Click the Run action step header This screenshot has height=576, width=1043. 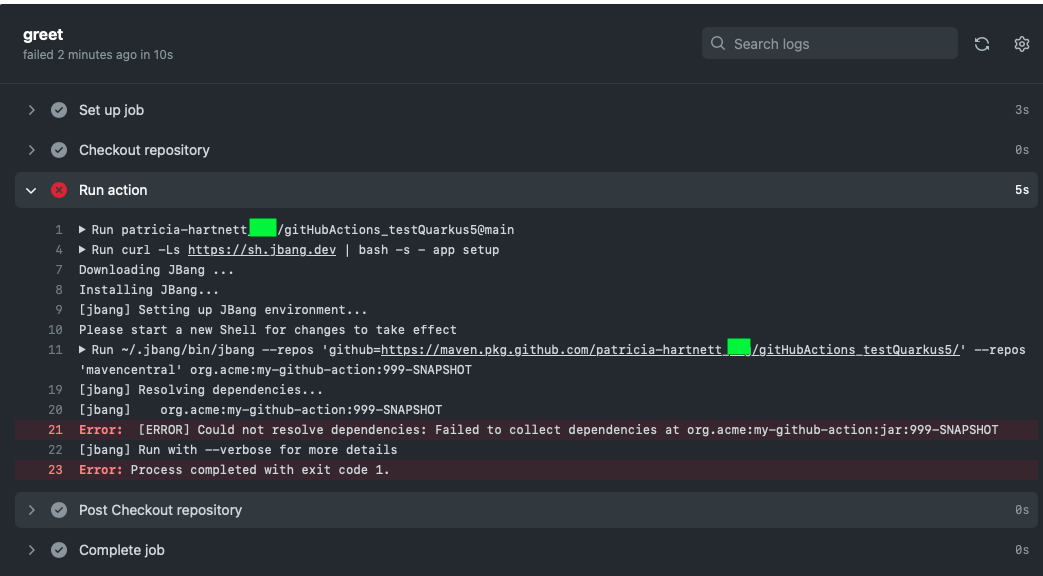click(113, 189)
